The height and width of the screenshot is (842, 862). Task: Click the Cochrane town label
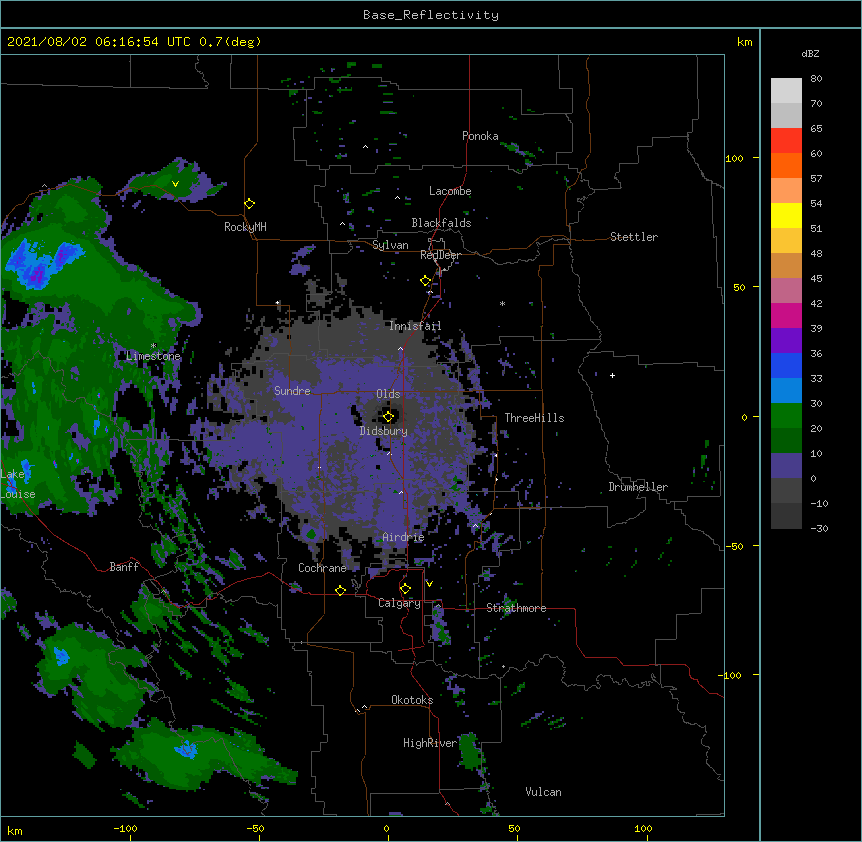(x=322, y=568)
